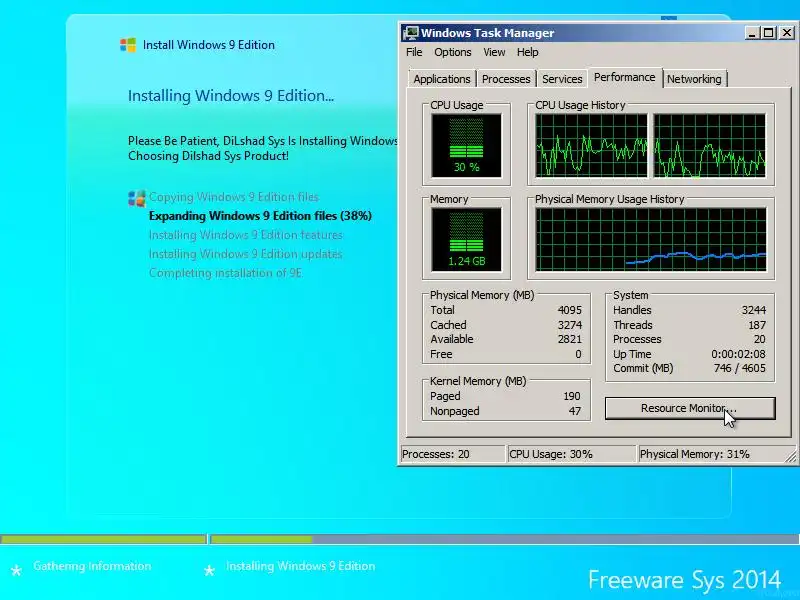Switch to the Services tab
This screenshot has height=600, width=800.
[x=562, y=79]
